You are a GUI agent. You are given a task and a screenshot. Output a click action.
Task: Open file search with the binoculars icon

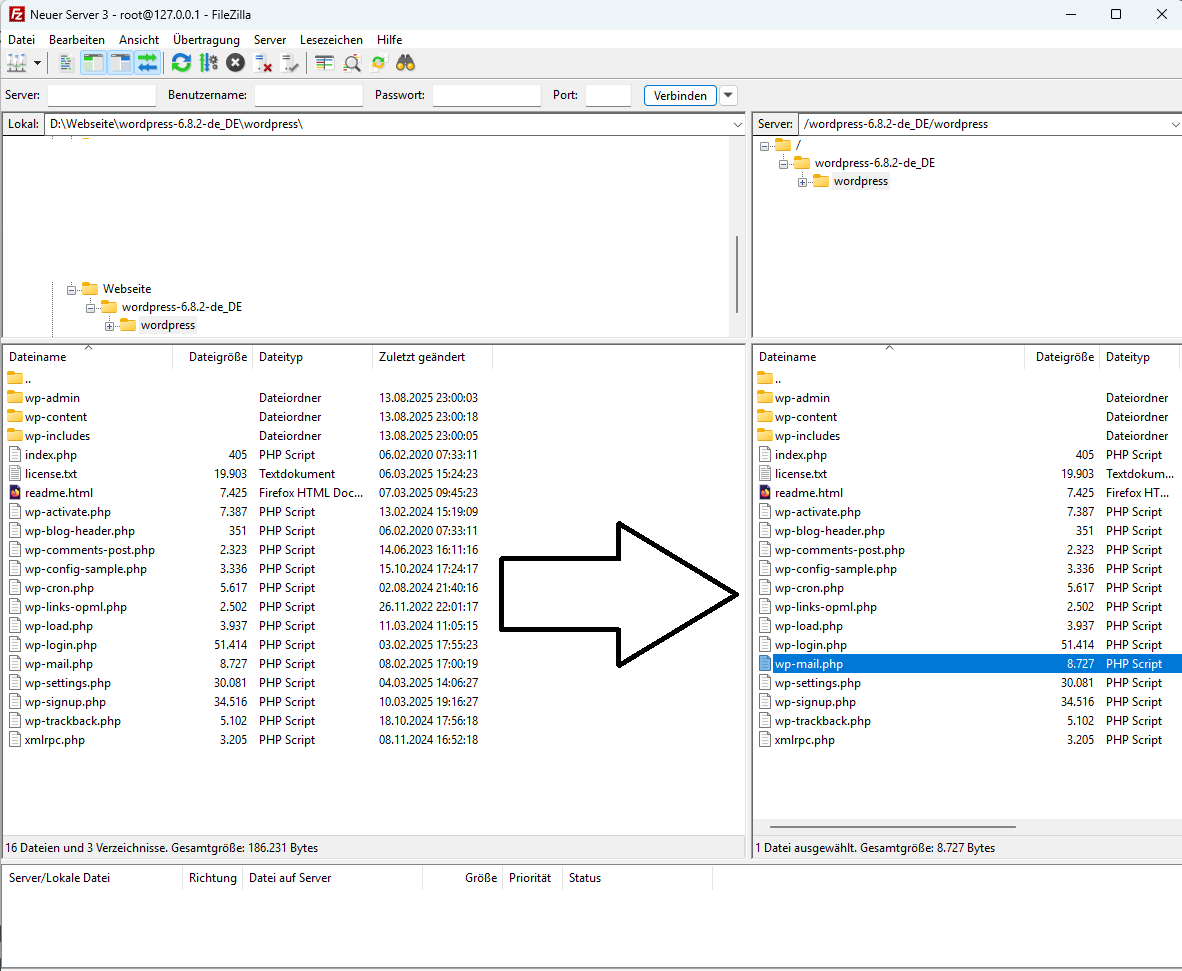[405, 63]
